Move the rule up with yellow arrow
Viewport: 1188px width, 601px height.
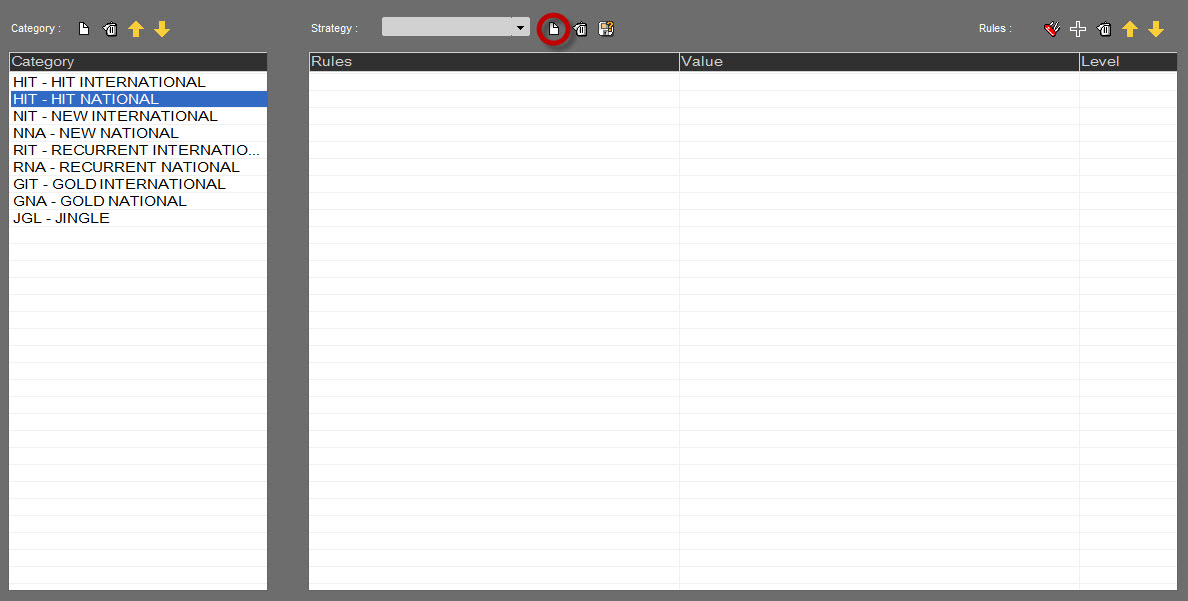point(1130,29)
